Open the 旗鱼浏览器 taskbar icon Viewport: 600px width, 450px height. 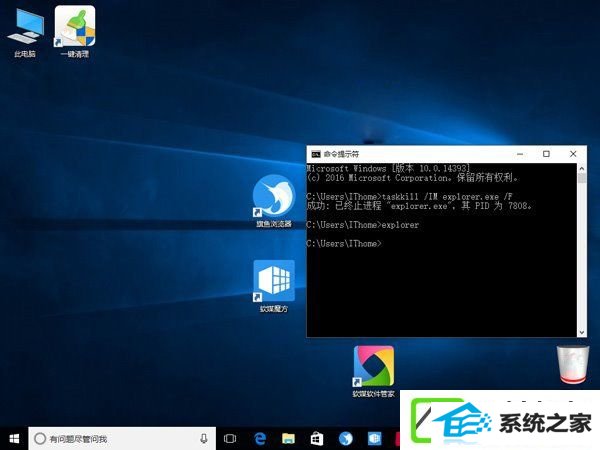coord(346,439)
